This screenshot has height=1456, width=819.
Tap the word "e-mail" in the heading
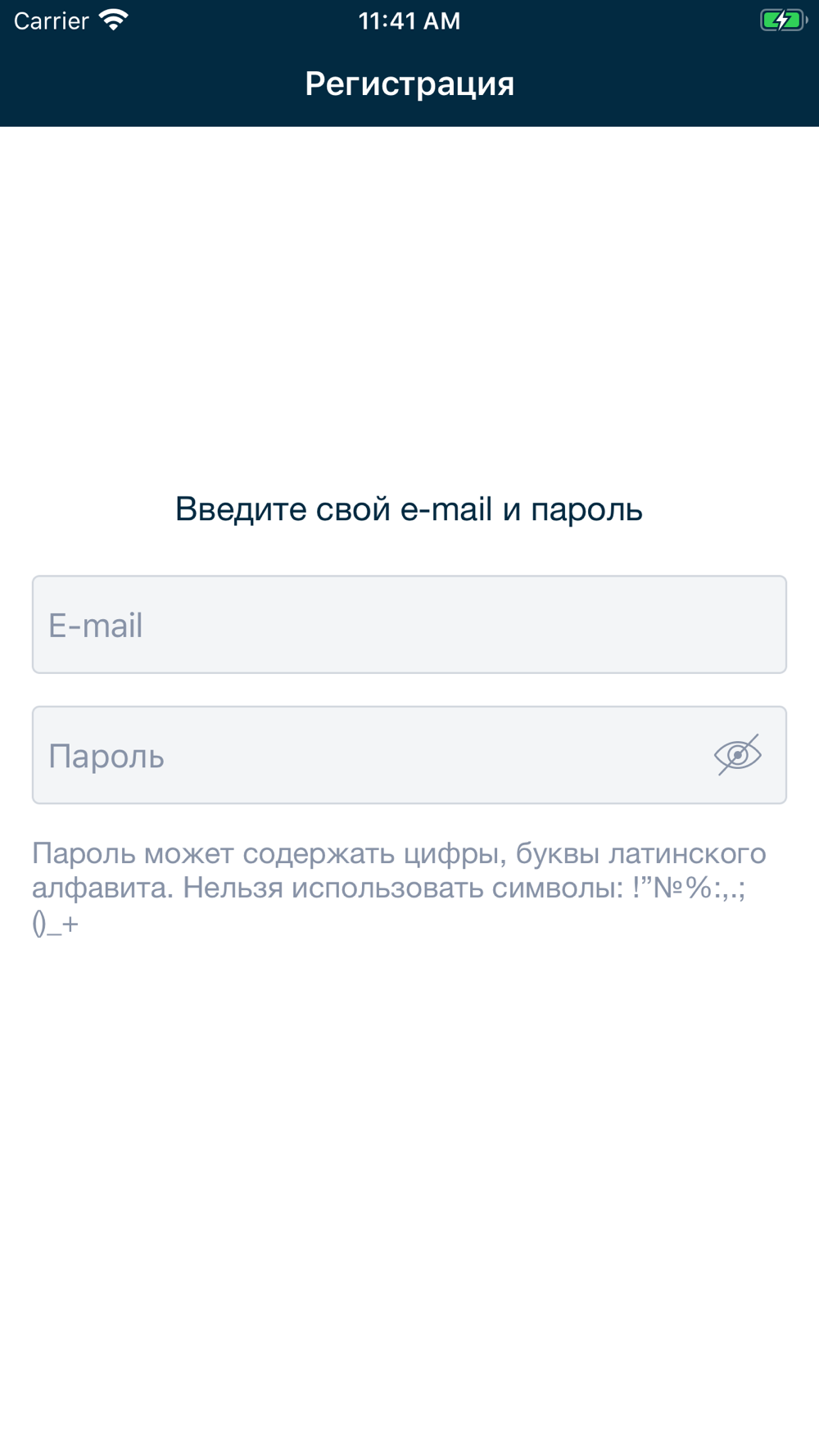[x=446, y=509]
